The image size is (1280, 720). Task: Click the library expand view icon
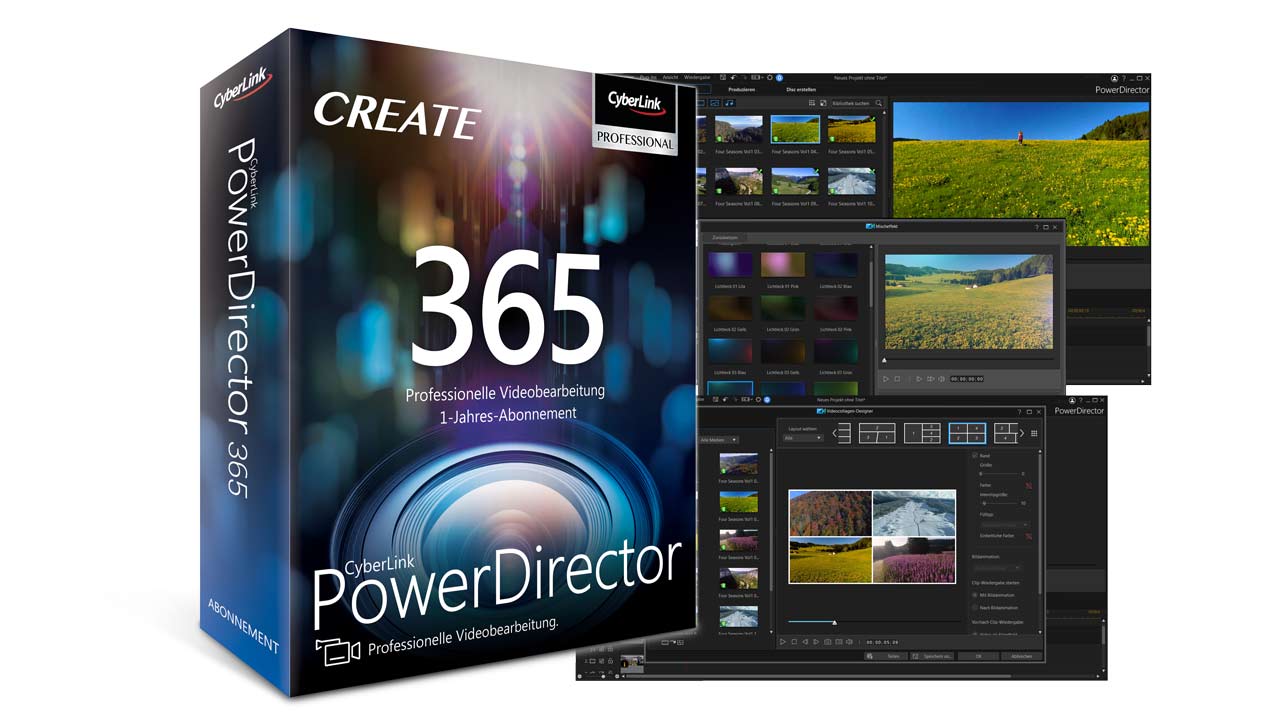pyautogui.click(x=823, y=103)
